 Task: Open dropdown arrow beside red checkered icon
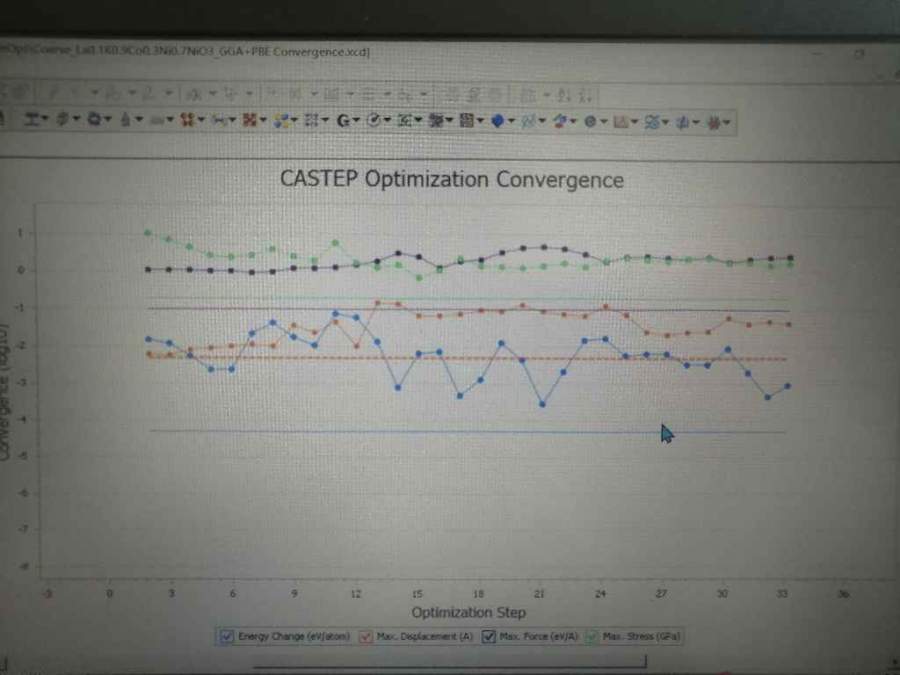[263, 120]
